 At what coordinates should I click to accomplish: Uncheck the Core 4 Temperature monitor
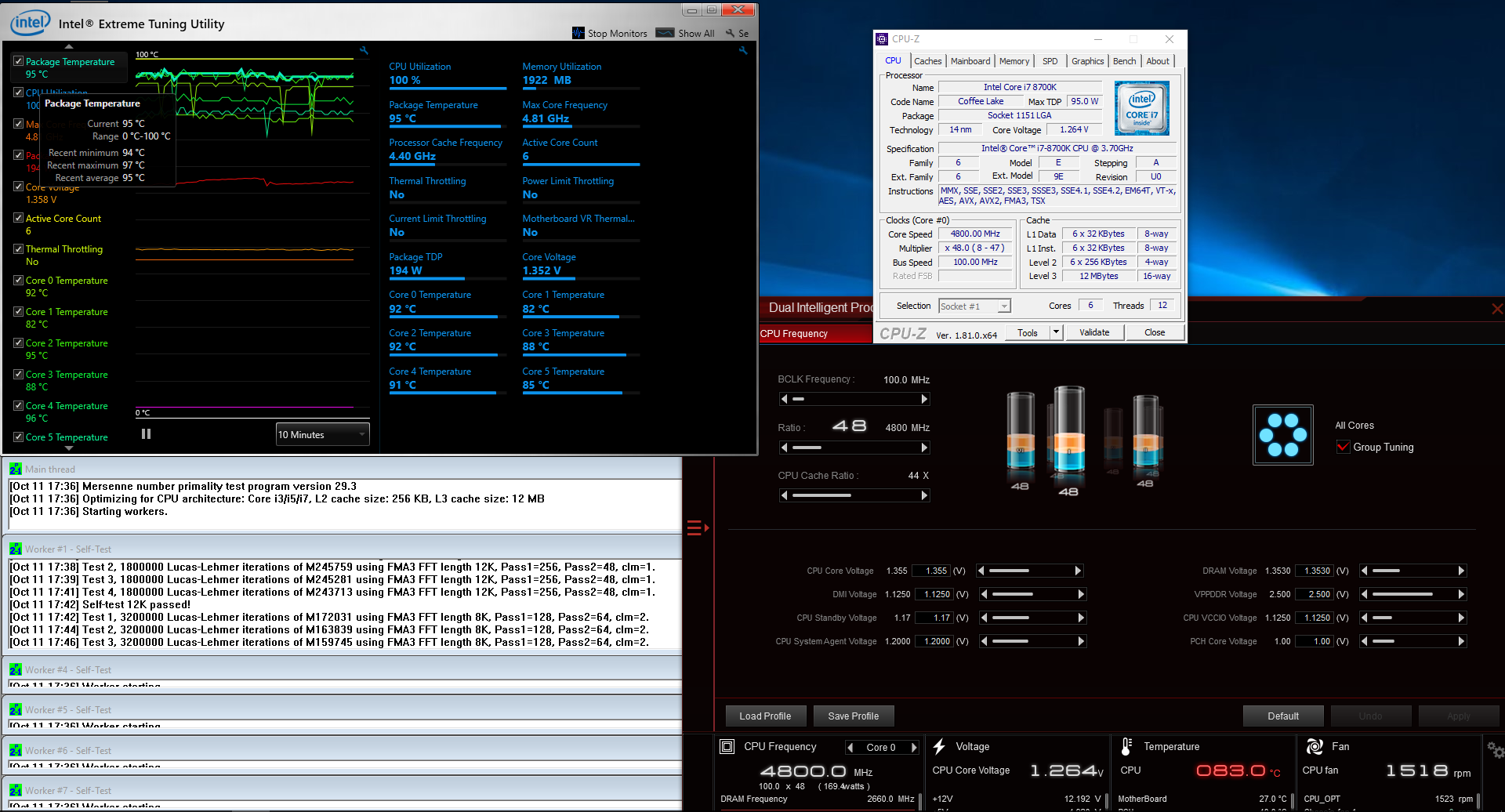18,405
